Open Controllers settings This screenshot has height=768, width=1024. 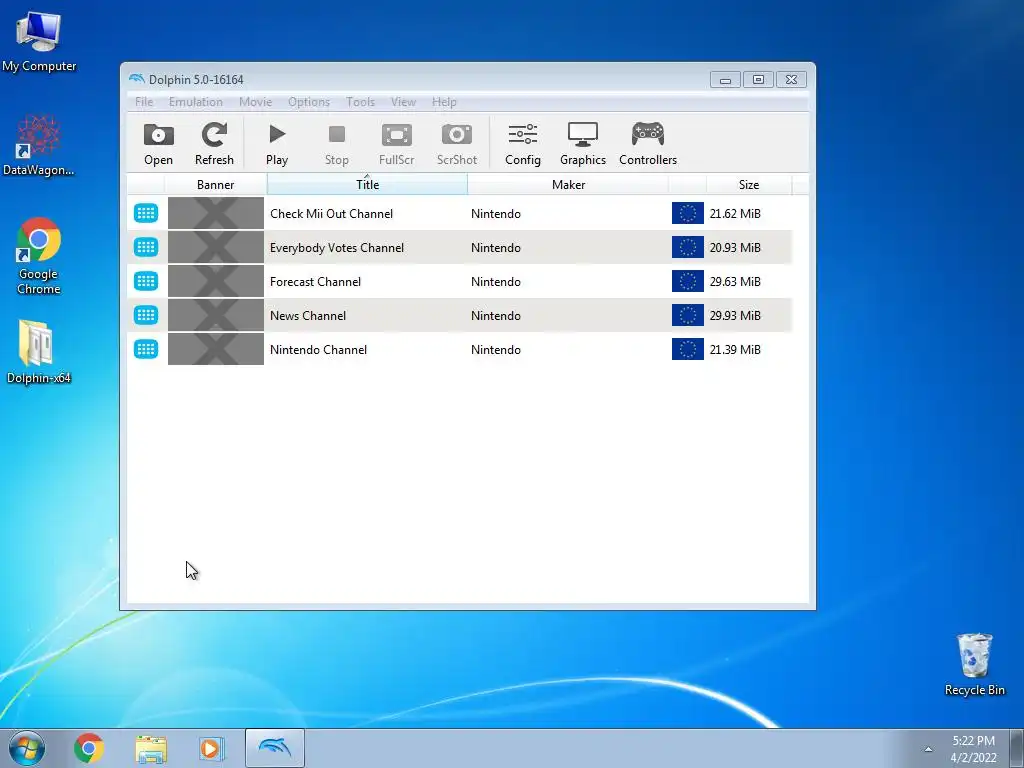point(648,144)
